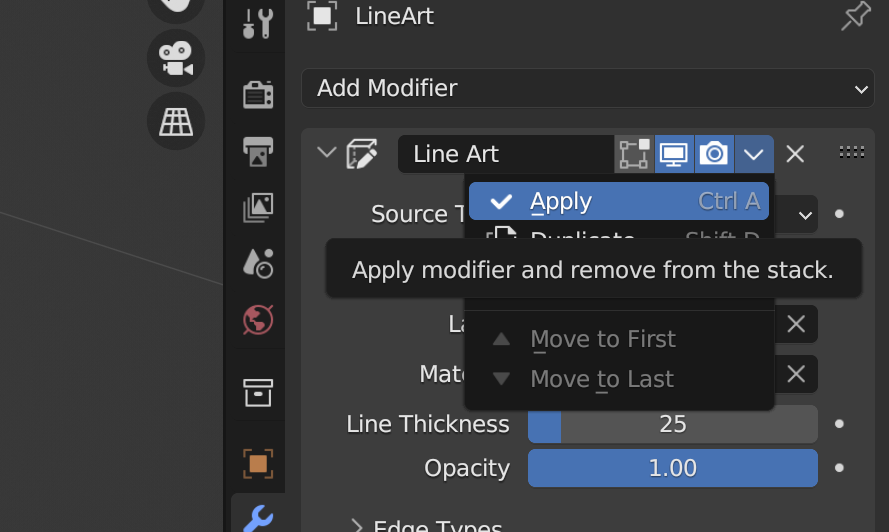Viewport: 889px width, 532px height.
Task: Open the Collection properties tab
Action: (258, 392)
